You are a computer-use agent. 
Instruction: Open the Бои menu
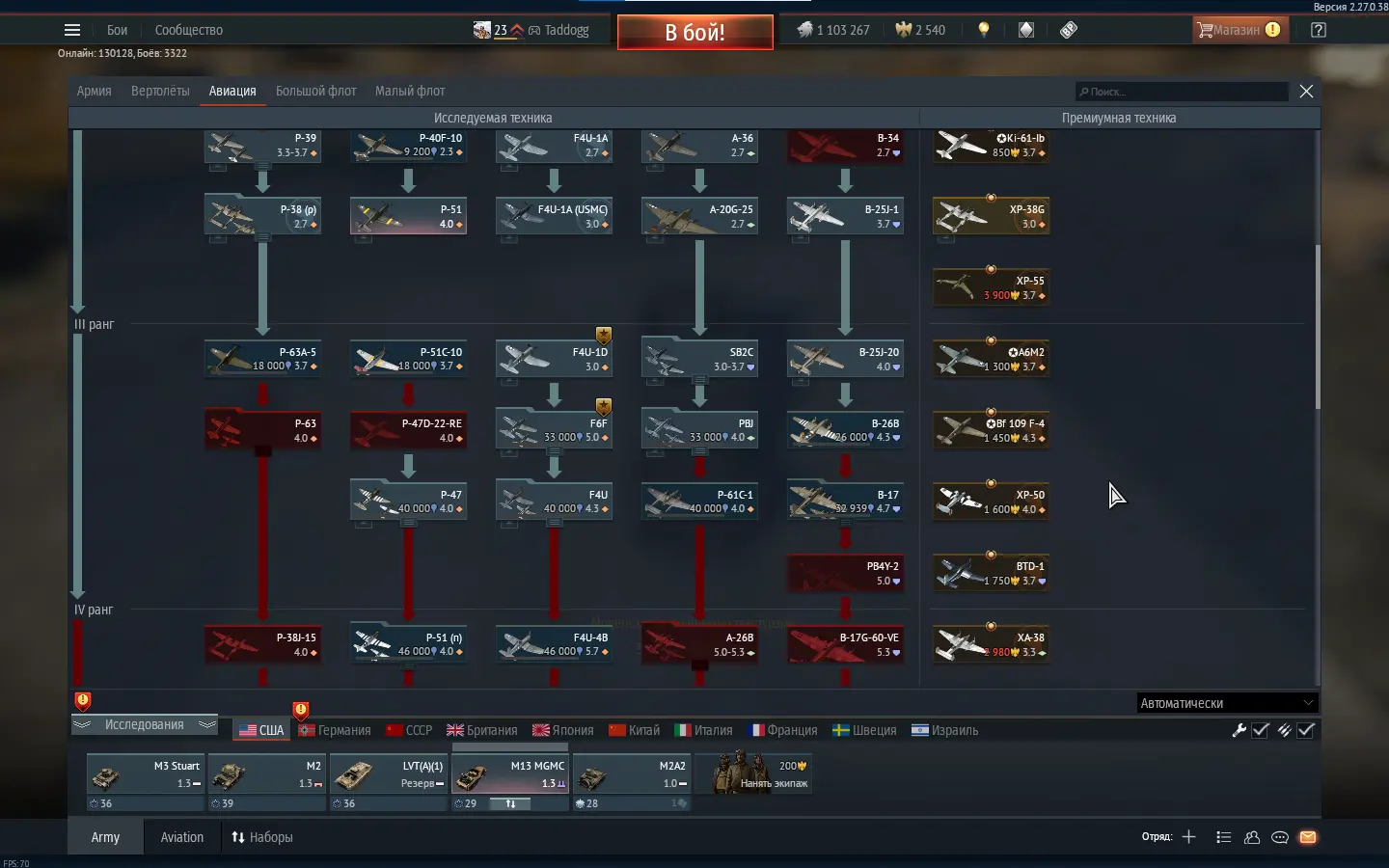[x=117, y=30]
